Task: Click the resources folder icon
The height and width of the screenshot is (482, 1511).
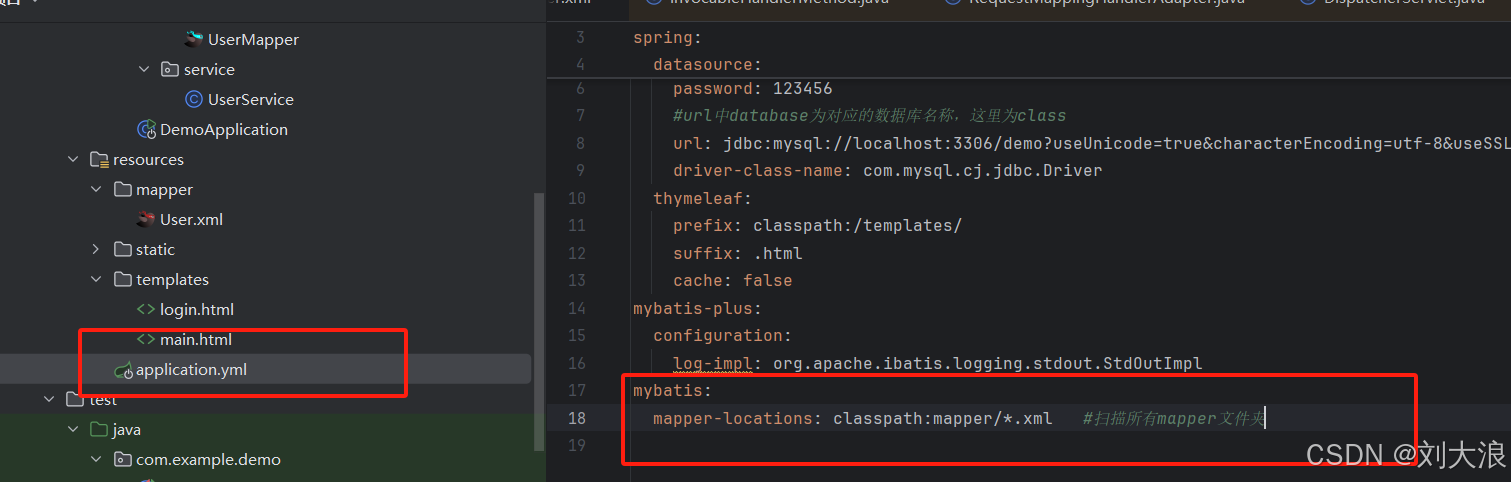Action: tap(98, 159)
